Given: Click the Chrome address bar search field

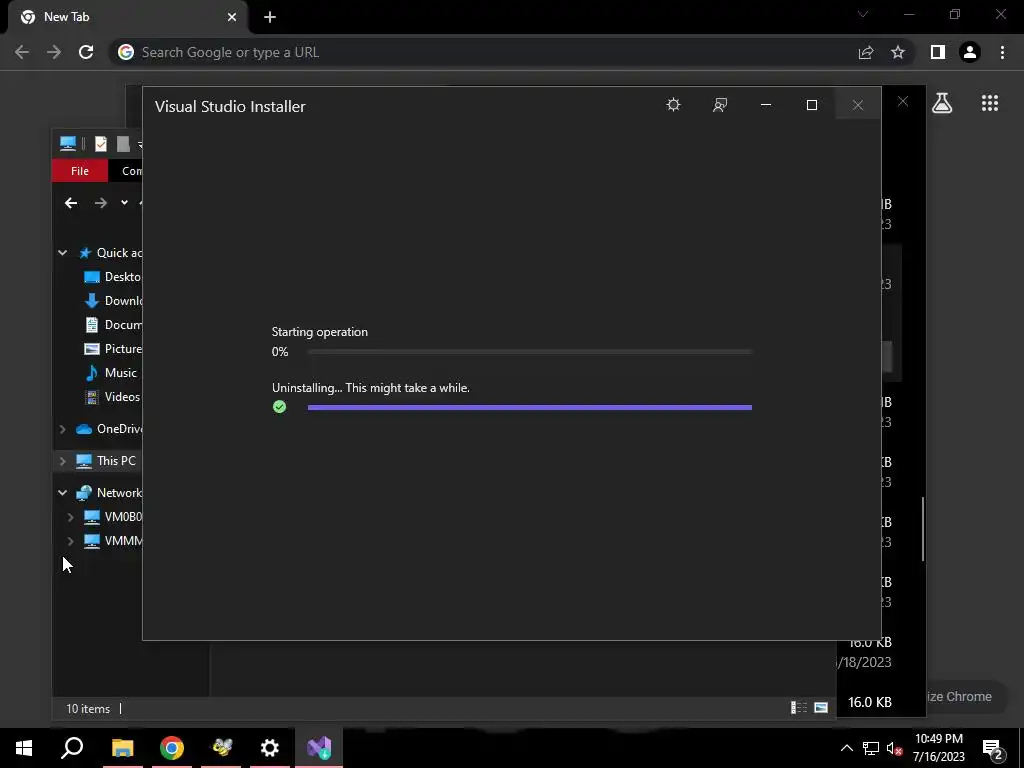Looking at the screenshot, I should pos(483,52).
